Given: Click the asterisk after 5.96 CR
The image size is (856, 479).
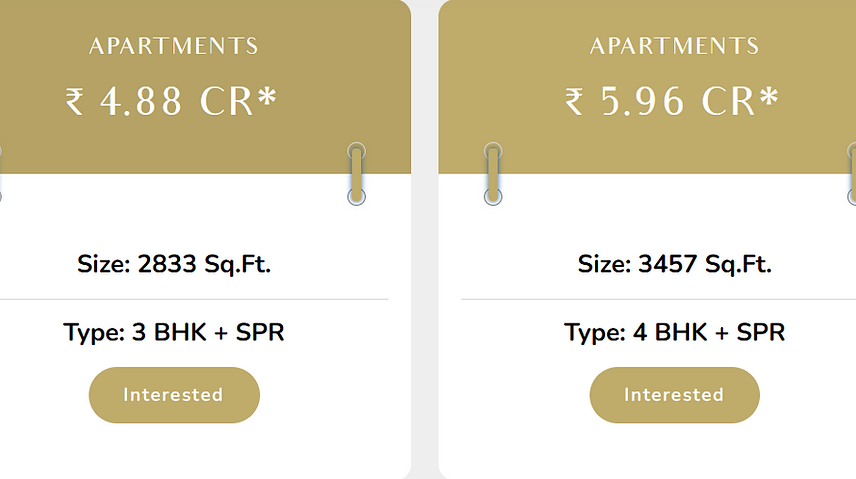Looking at the screenshot, I should click(x=768, y=97).
